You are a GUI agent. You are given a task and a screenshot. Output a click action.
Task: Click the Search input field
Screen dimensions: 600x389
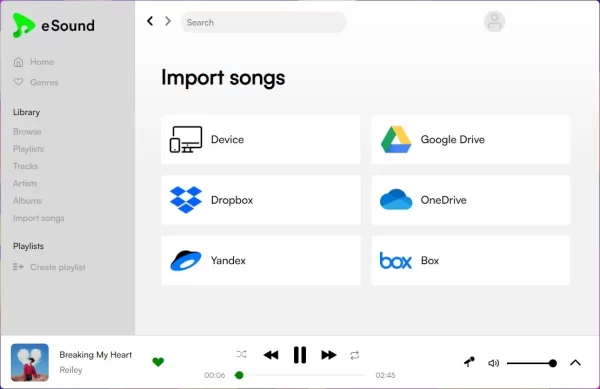pos(263,22)
